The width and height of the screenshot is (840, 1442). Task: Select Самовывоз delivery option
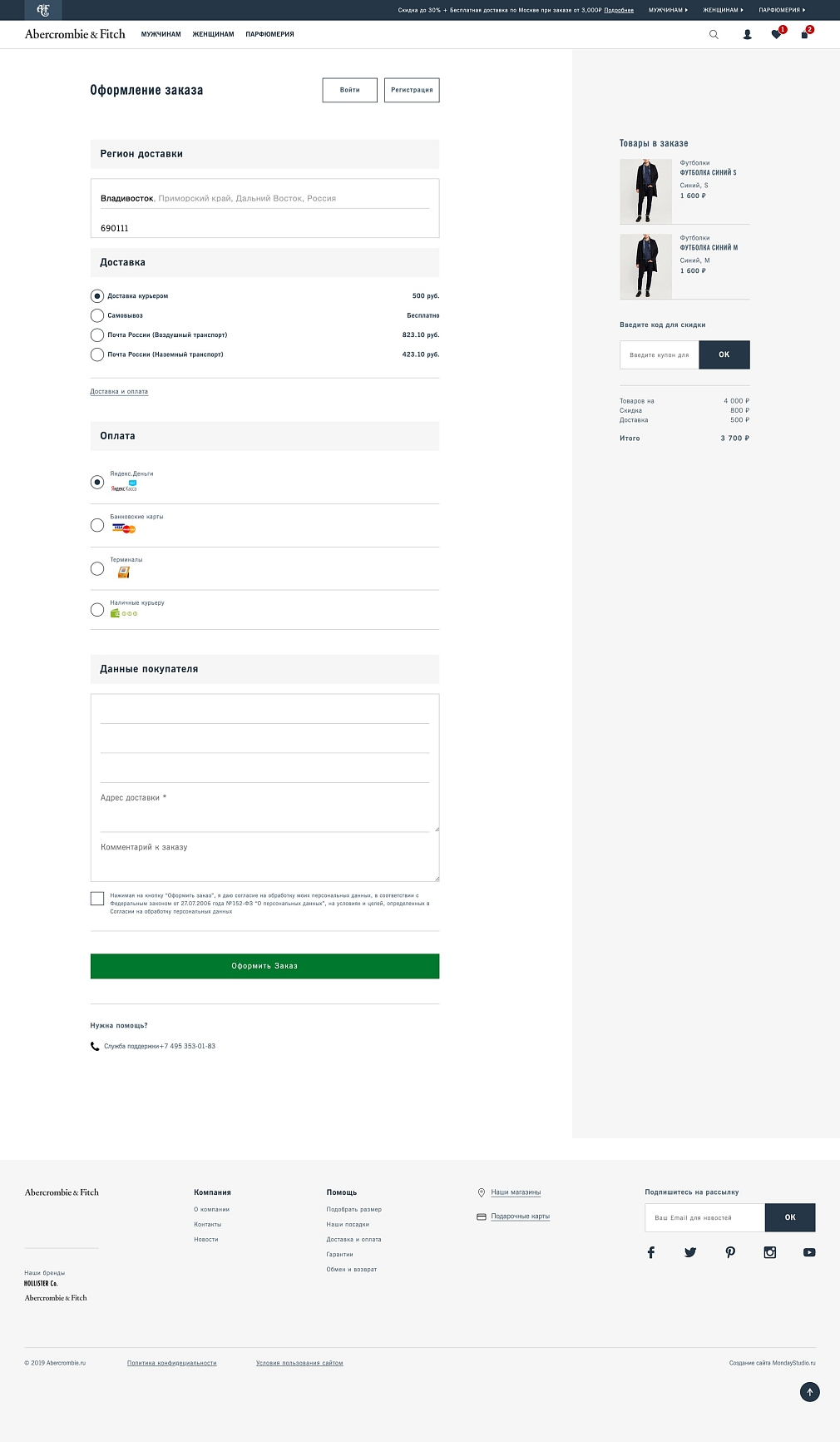97,315
